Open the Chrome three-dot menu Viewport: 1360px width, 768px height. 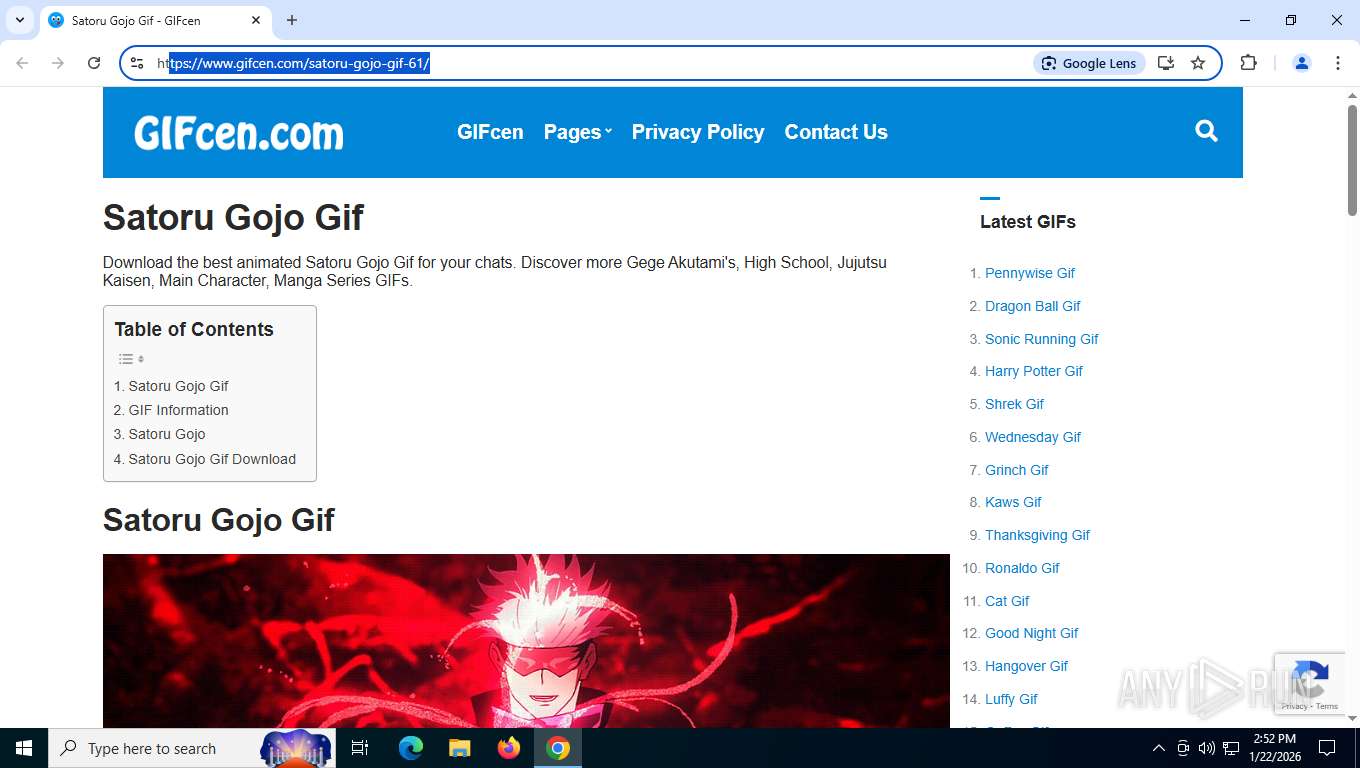tap(1338, 63)
